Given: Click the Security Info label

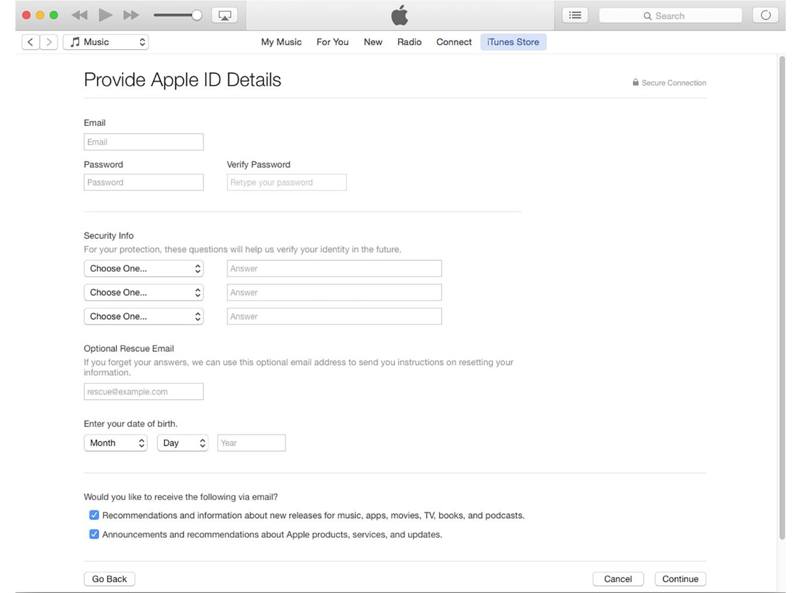Looking at the screenshot, I should click(109, 236).
